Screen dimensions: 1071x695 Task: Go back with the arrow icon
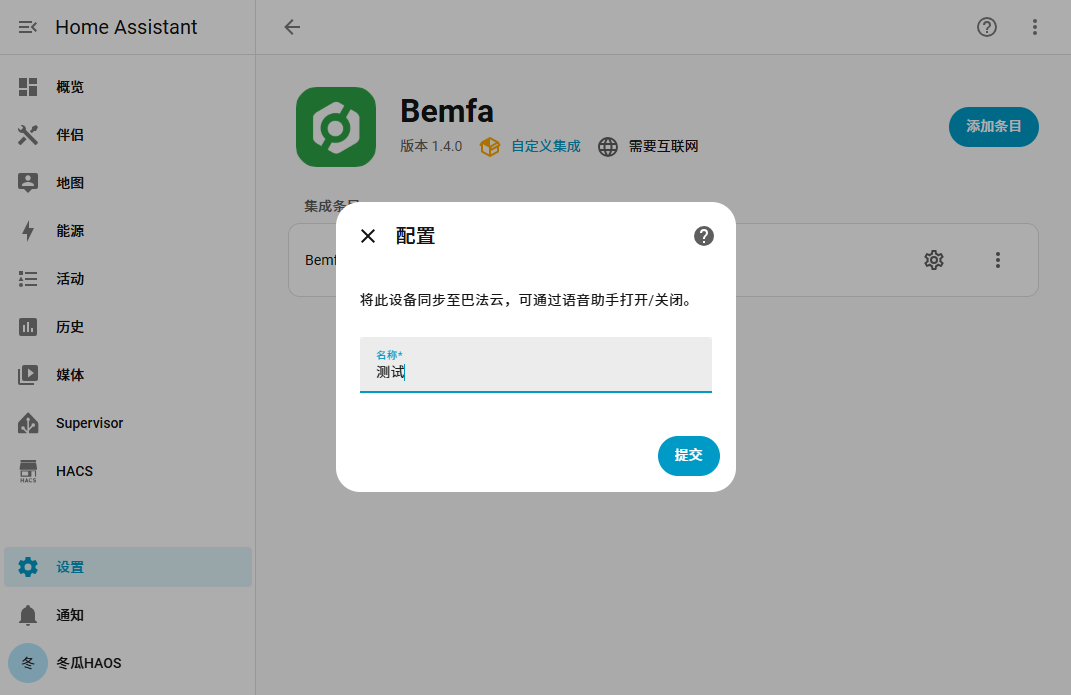click(292, 27)
